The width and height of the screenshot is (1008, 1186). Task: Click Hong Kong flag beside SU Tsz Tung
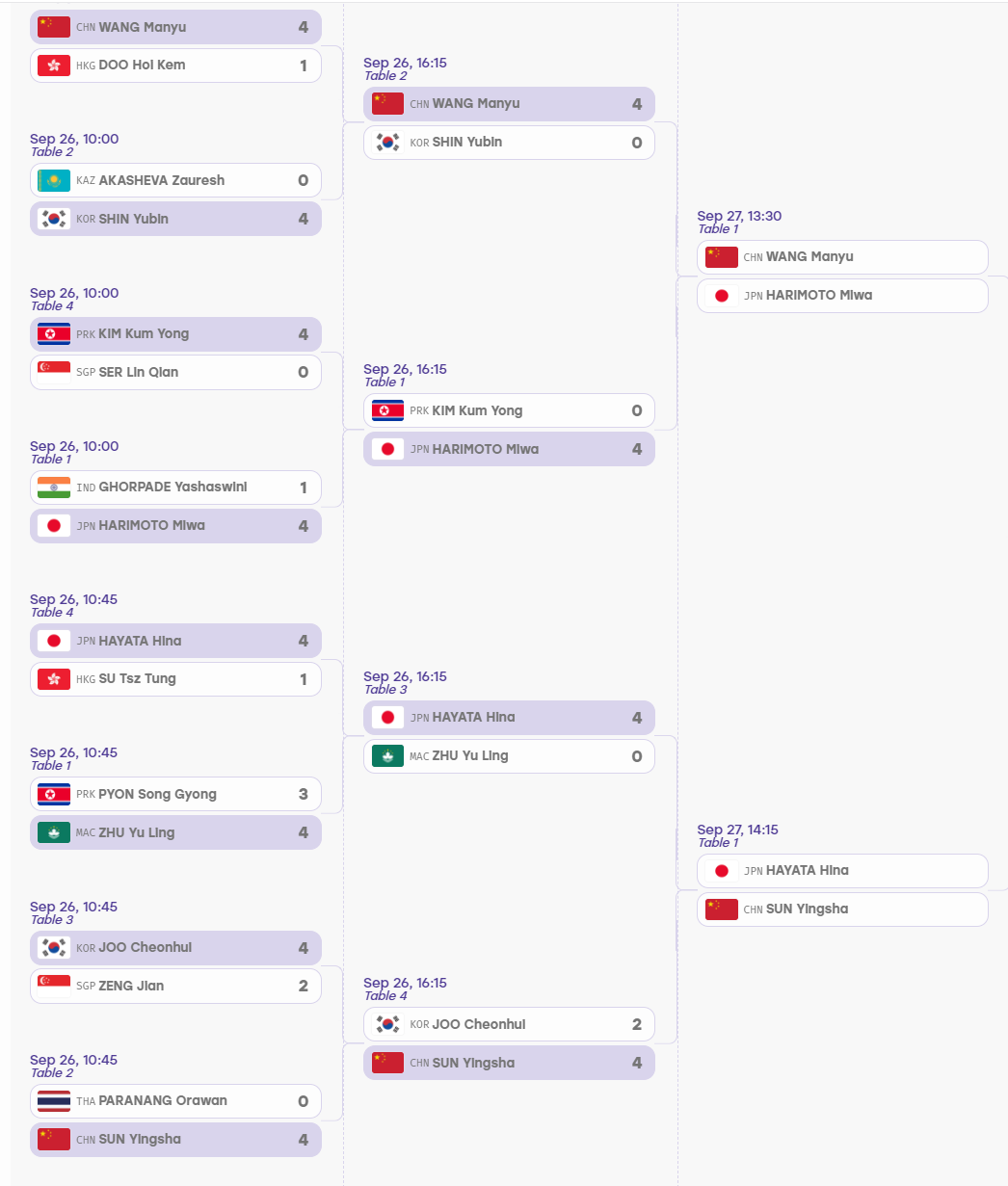click(54, 679)
